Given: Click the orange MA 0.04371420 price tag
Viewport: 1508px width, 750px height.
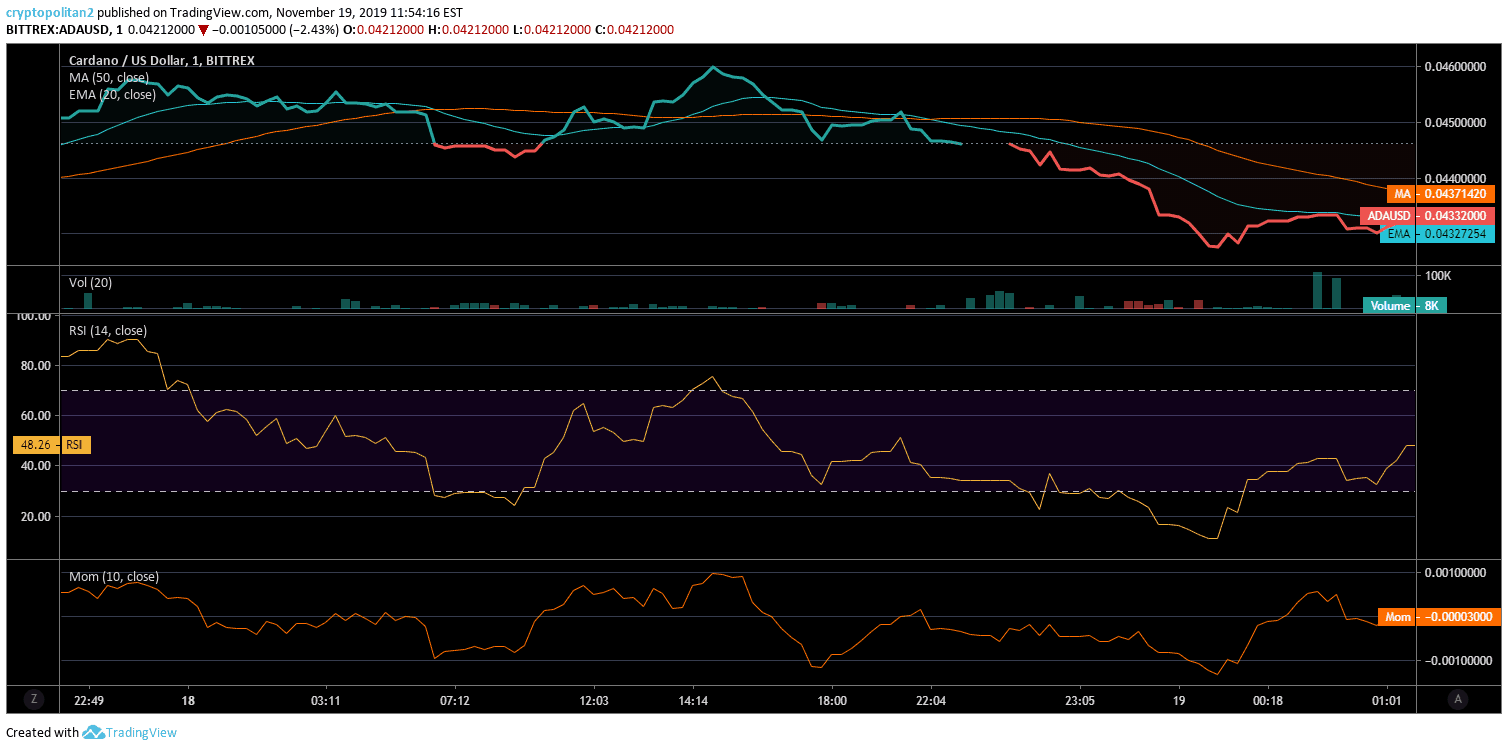Looking at the screenshot, I should tap(1440, 194).
